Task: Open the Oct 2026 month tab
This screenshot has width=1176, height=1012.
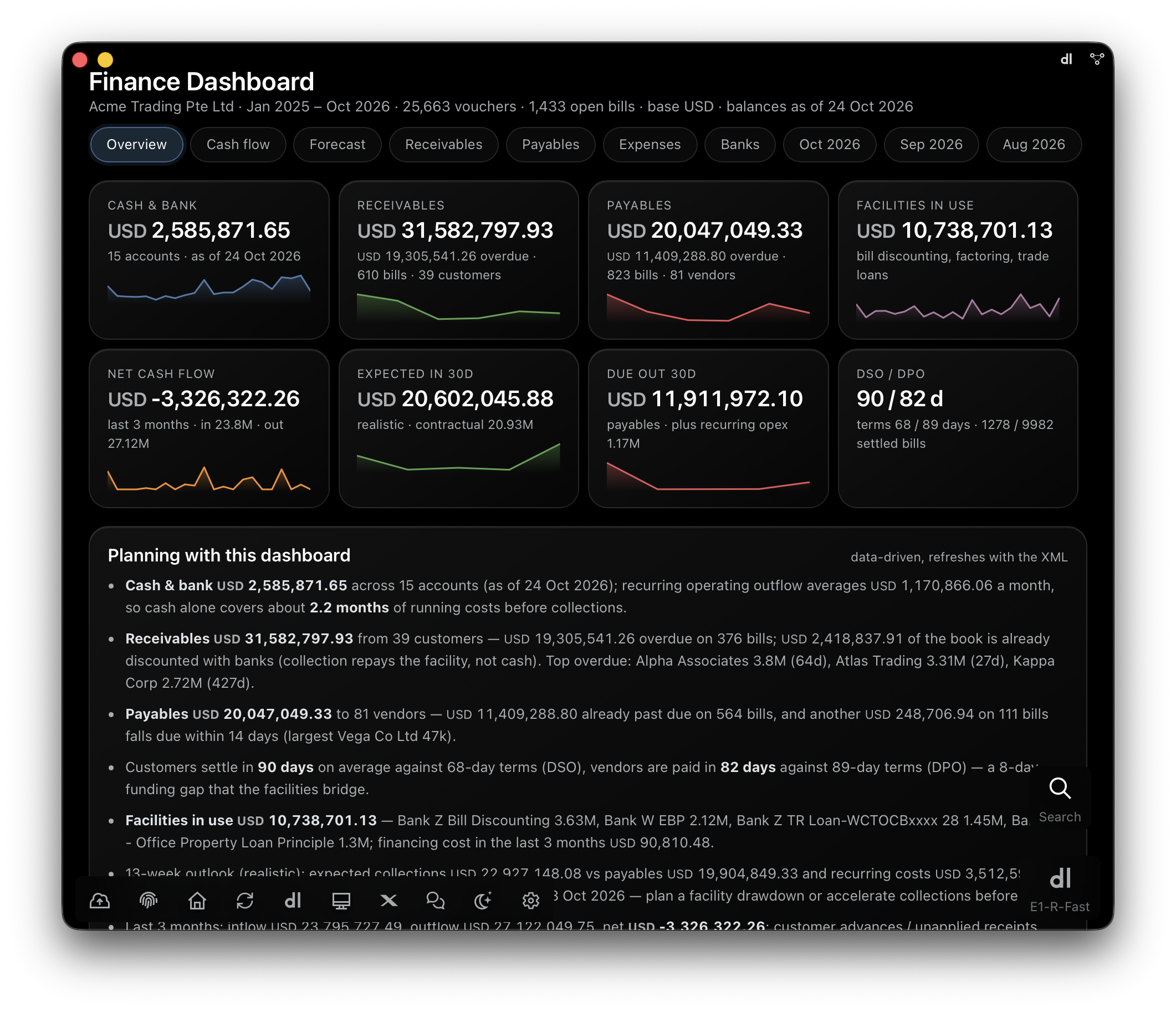Action: (830, 145)
